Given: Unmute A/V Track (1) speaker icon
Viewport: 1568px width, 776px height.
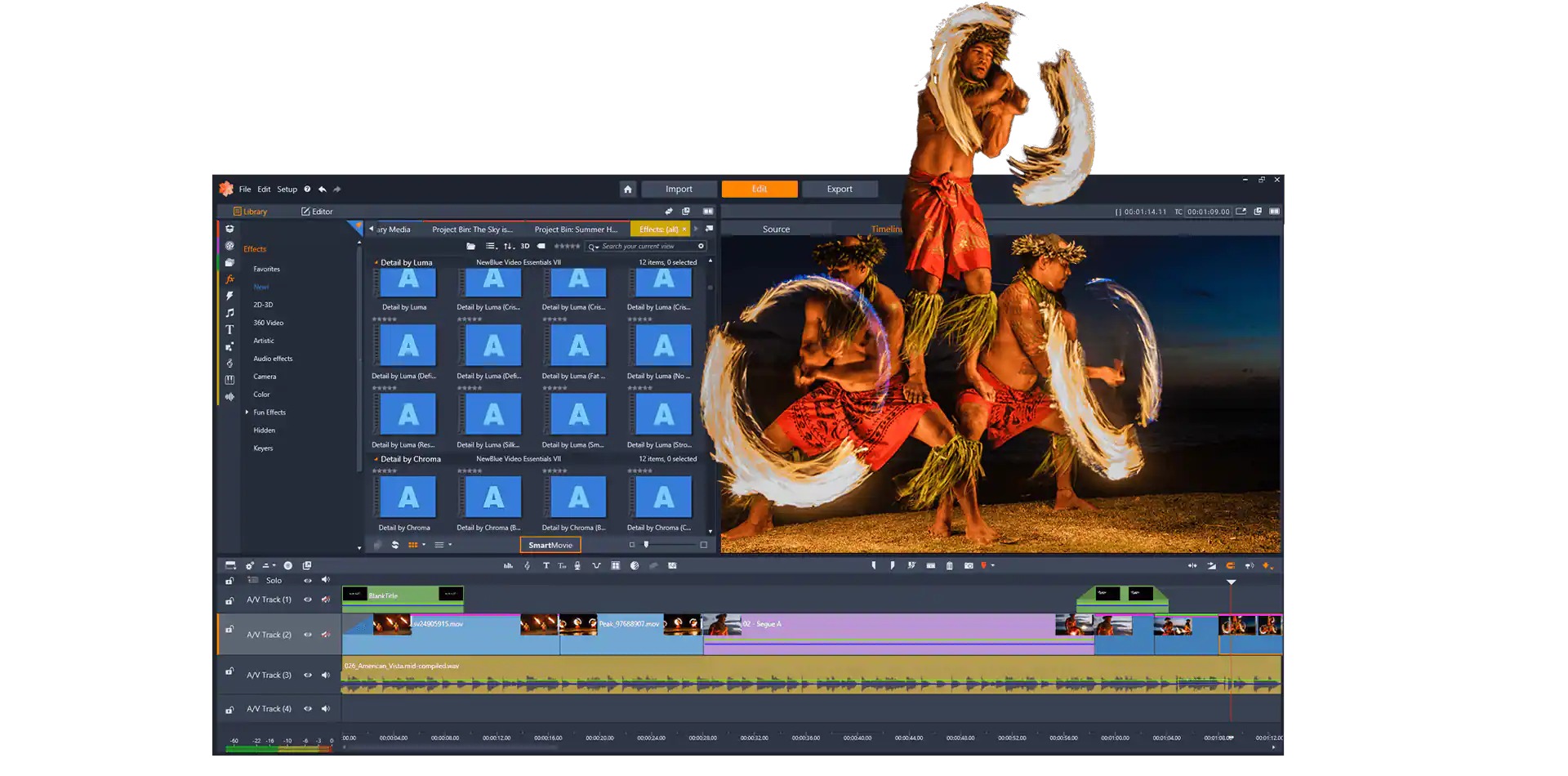Looking at the screenshot, I should point(326,600).
